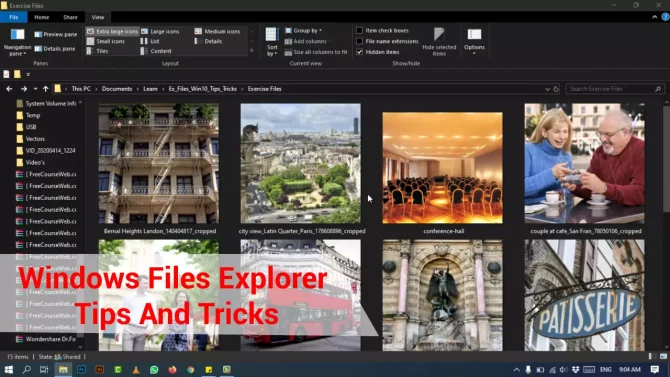The width and height of the screenshot is (670, 377).
Task: Choose the Details layout
Action: pyautogui.click(x=208, y=41)
